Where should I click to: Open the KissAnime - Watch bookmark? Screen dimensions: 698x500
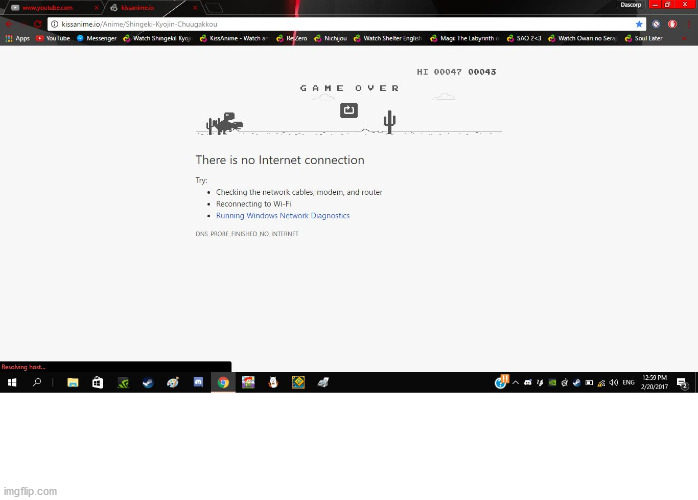pyautogui.click(x=234, y=38)
